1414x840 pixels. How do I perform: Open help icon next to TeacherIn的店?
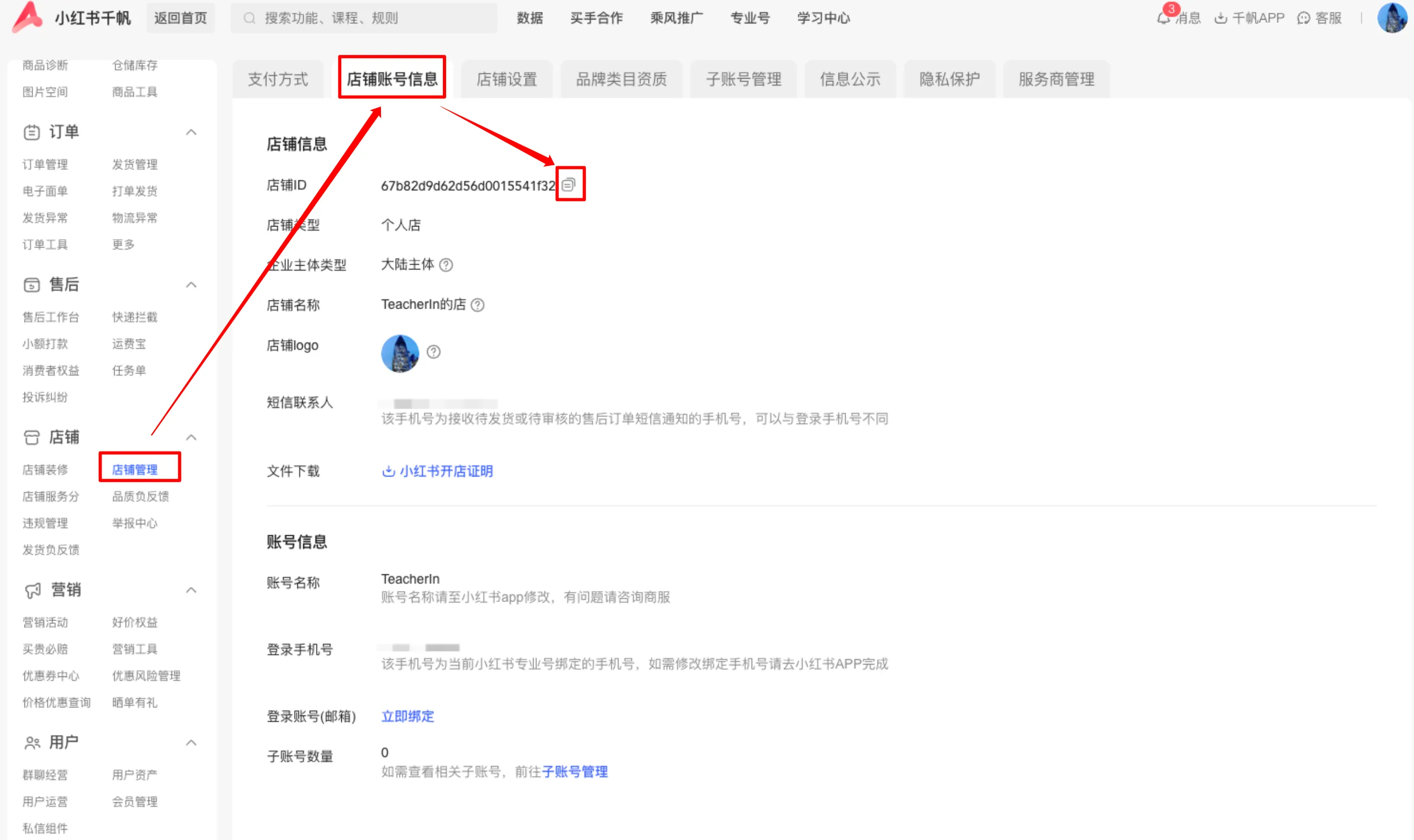coord(478,305)
